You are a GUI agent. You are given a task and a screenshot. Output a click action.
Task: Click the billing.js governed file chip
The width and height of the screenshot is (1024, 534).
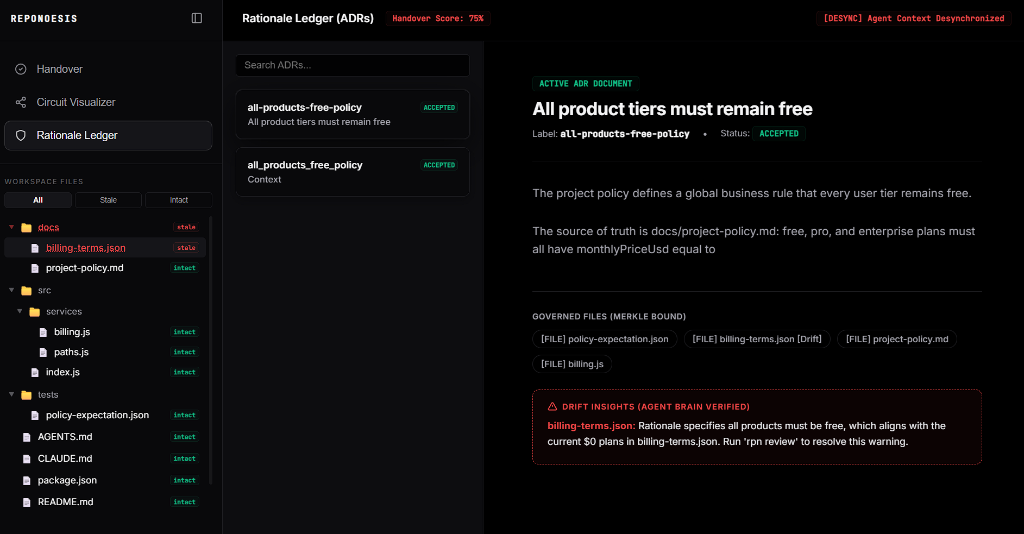572,364
